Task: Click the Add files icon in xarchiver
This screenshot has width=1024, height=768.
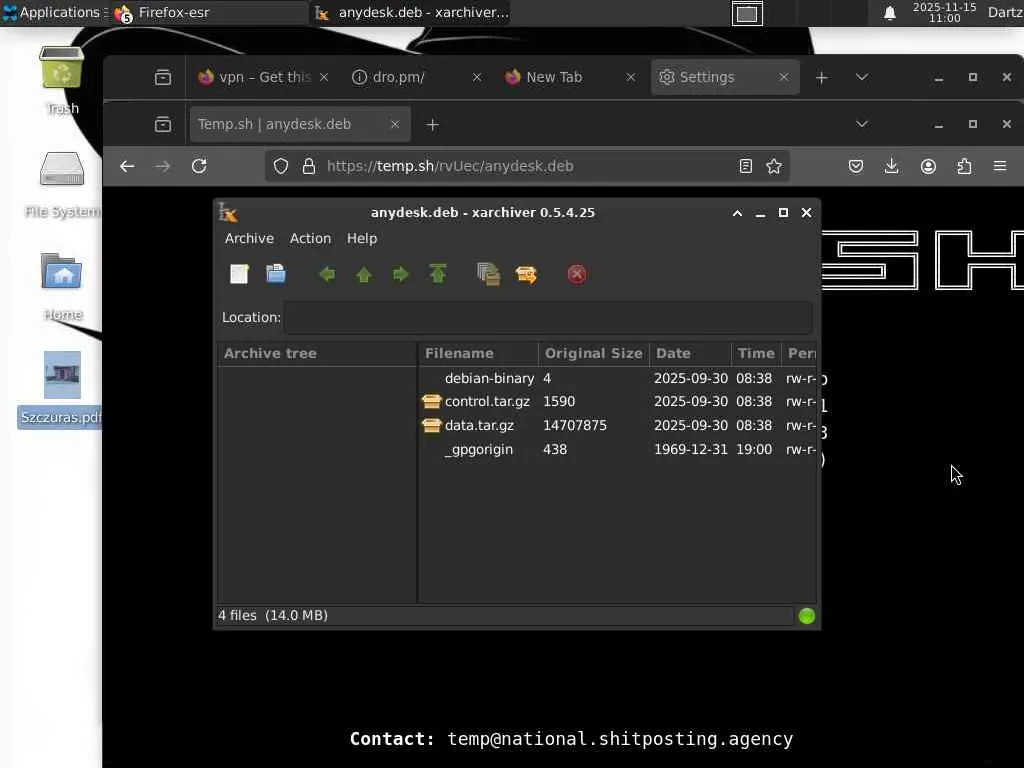Action: click(x=488, y=274)
